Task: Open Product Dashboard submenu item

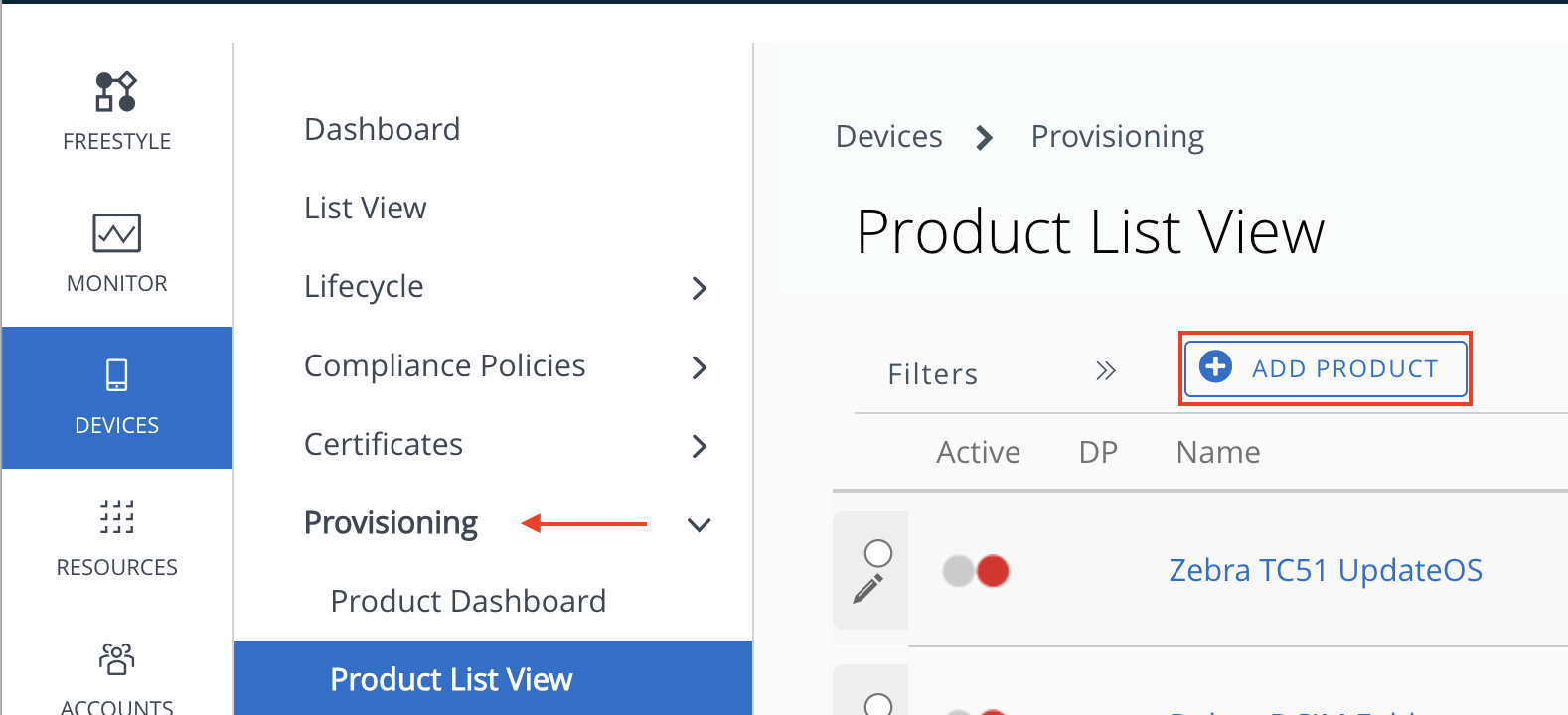Action: click(x=468, y=601)
